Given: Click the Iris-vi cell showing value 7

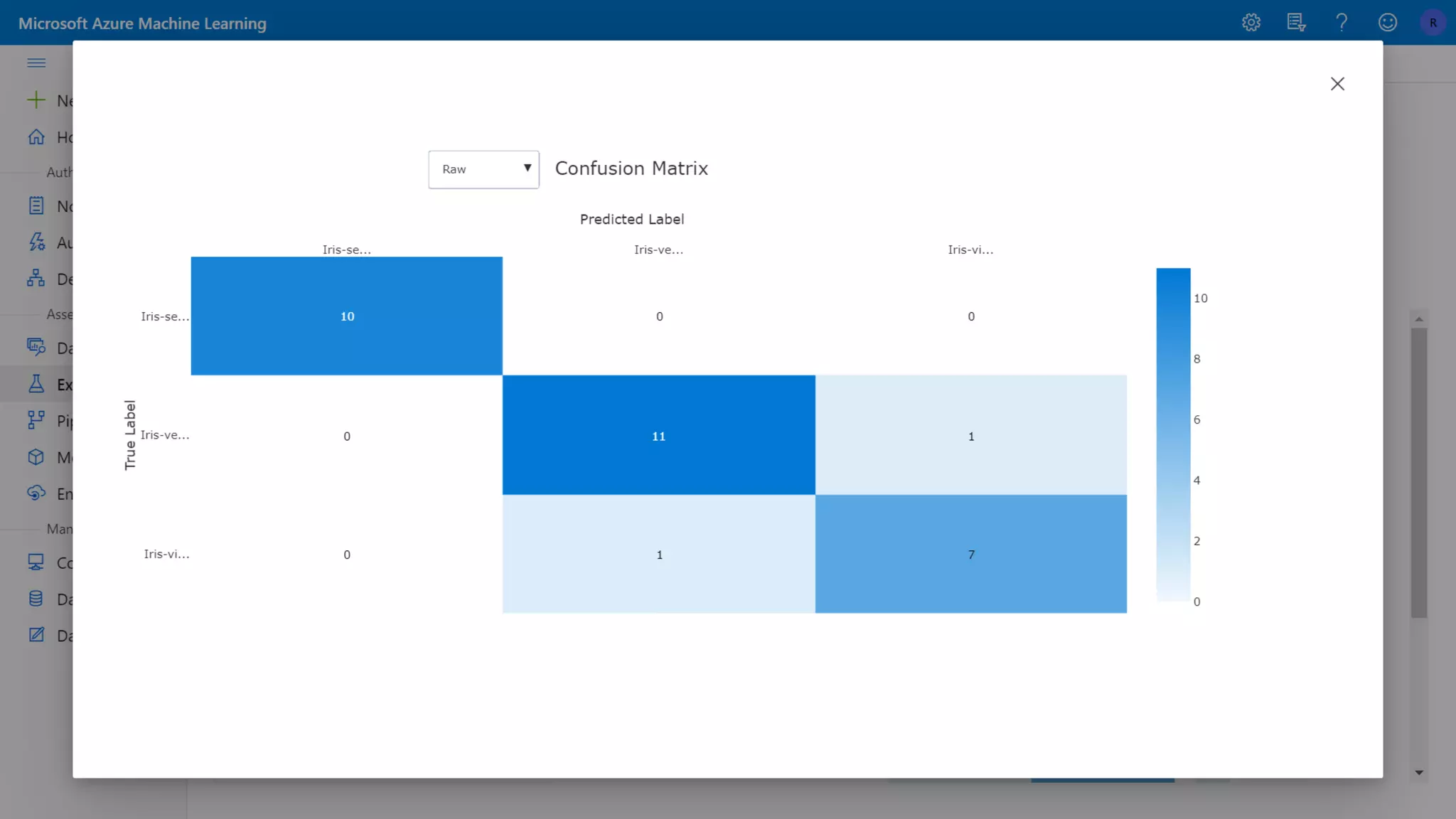Looking at the screenshot, I should (970, 555).
